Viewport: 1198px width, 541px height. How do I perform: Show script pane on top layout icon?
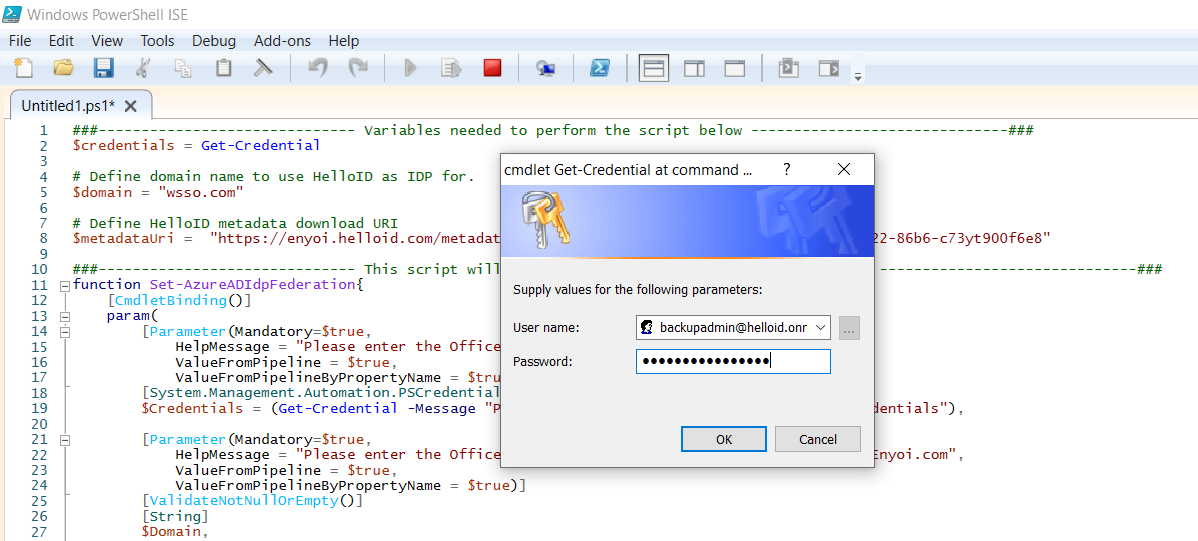point(653,68)
